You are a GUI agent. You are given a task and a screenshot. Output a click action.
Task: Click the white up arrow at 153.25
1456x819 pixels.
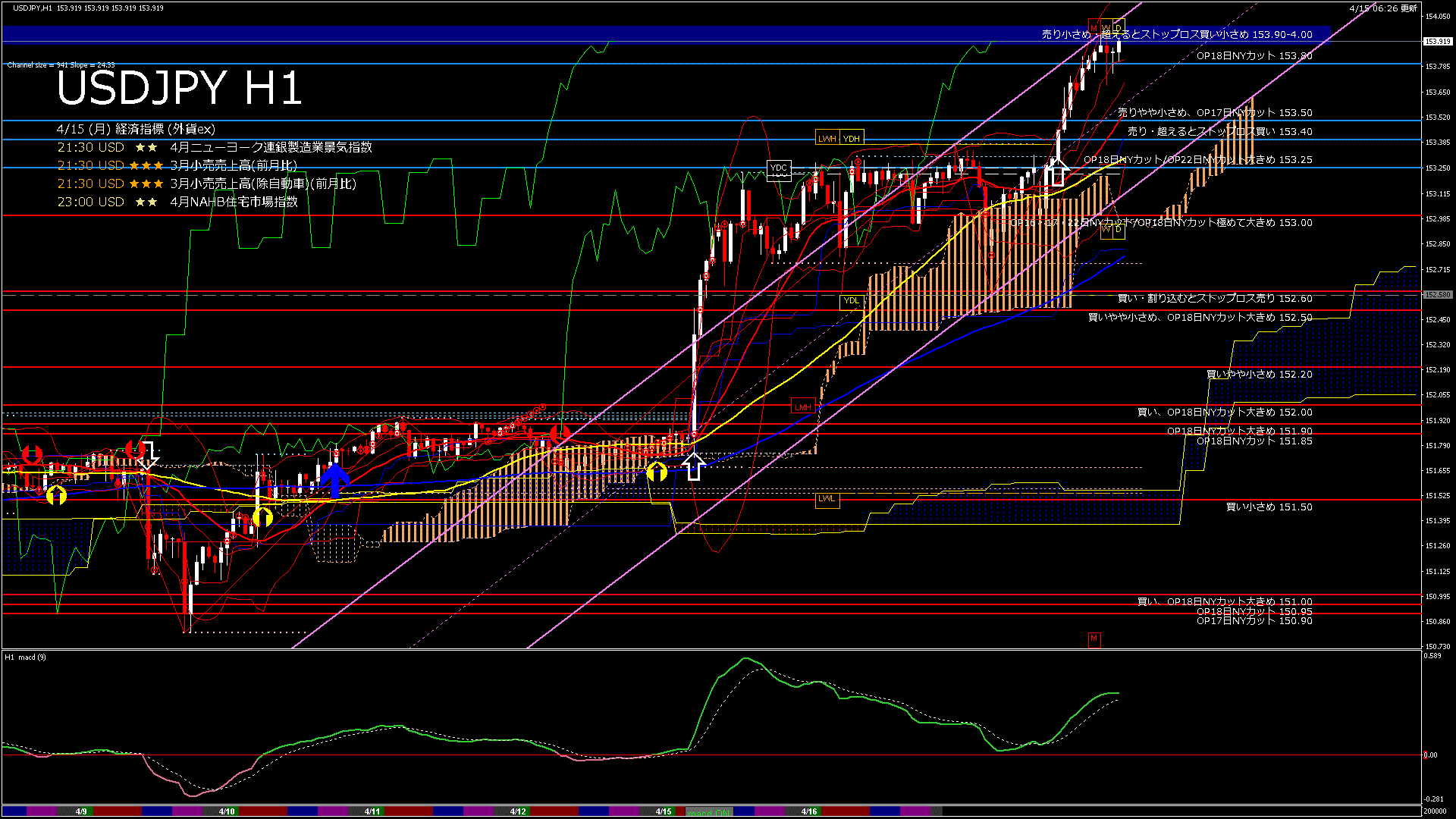pos(1058,173)
